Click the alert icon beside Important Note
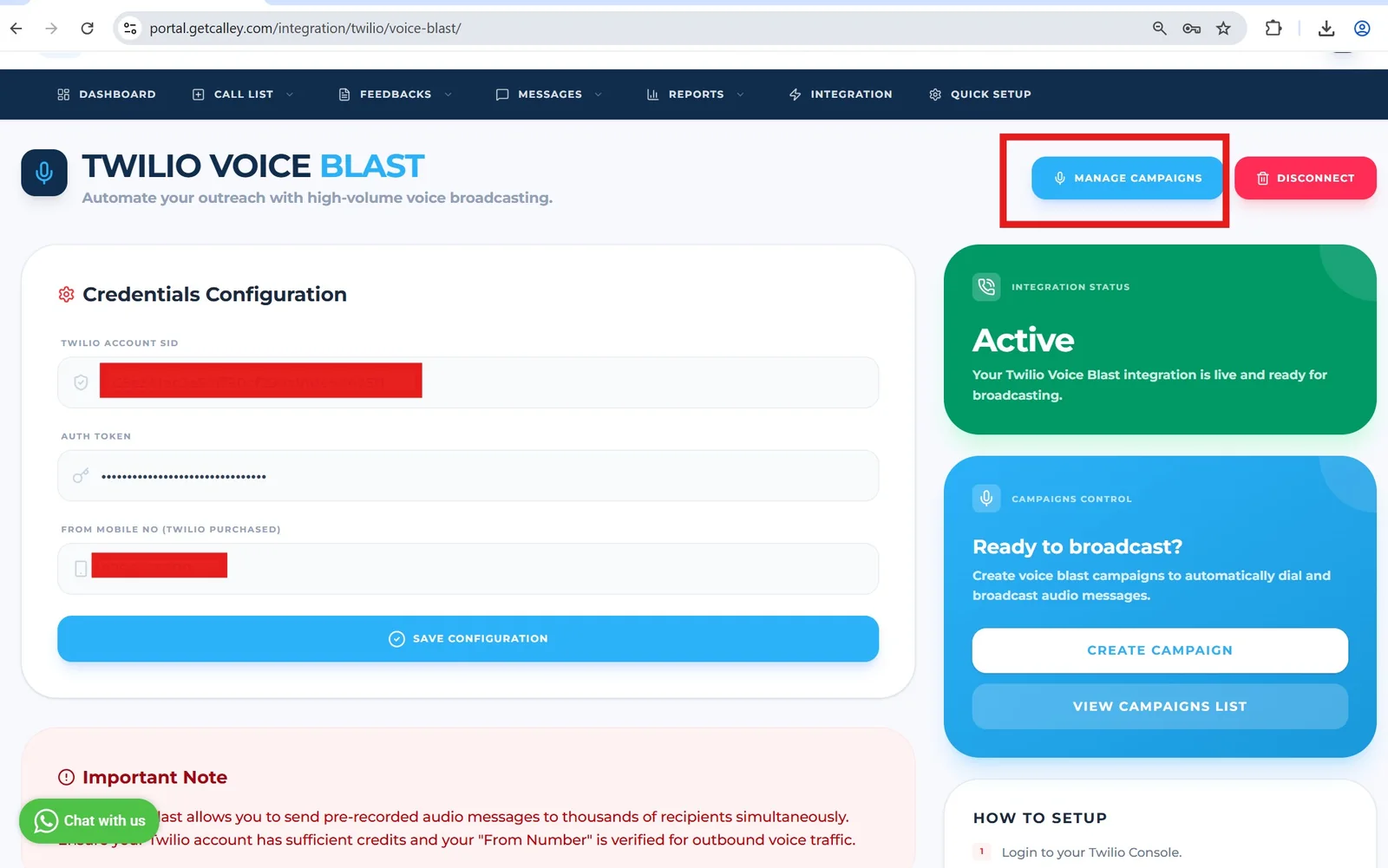This screenshot has height=868, width=1388. click(66, 777)
